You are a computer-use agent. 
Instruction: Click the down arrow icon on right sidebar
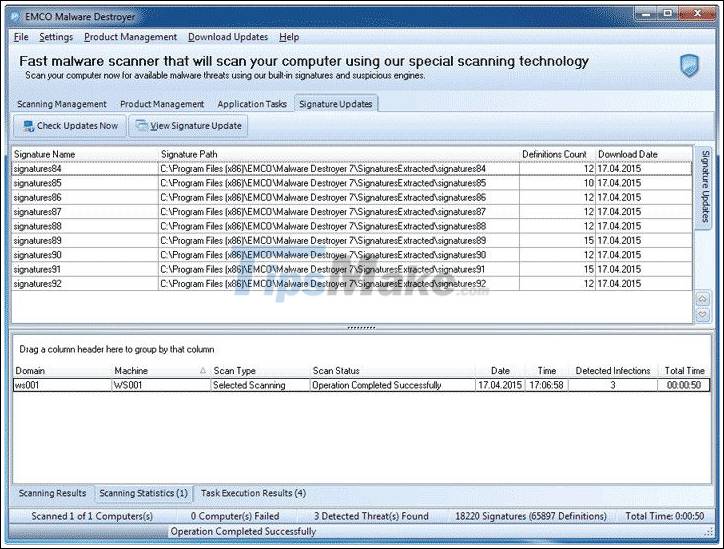702,315
